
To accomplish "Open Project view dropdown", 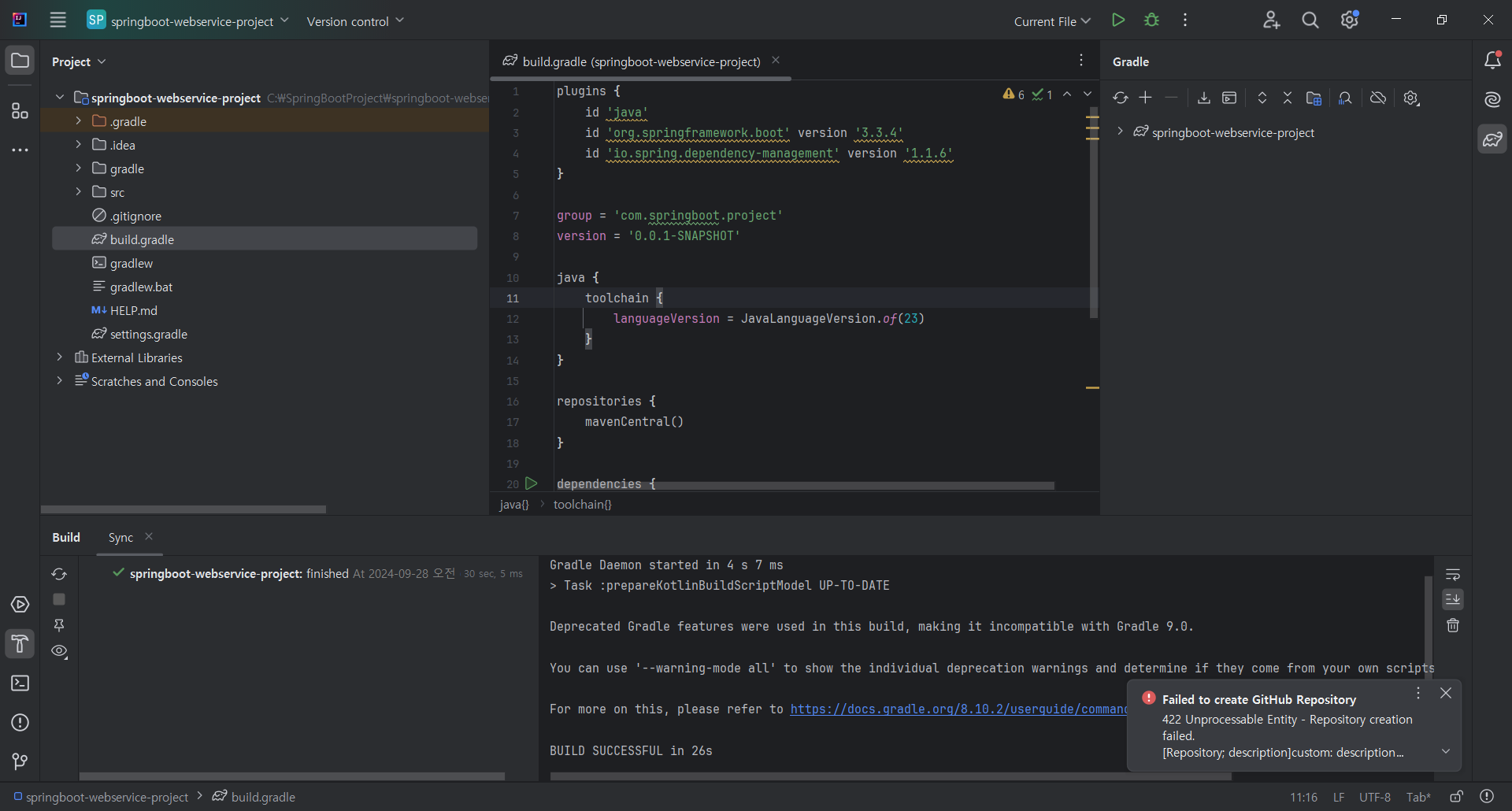I will [79, 61].
